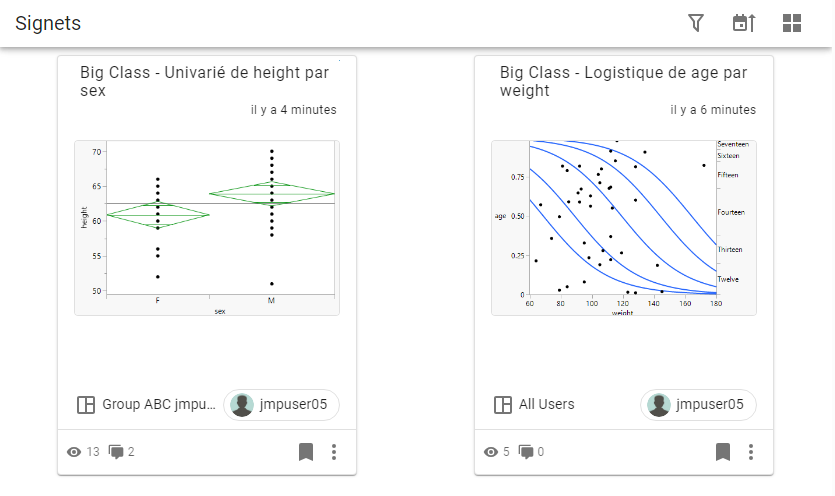Click comments icon on Logistique card

[x=527, y=452]
